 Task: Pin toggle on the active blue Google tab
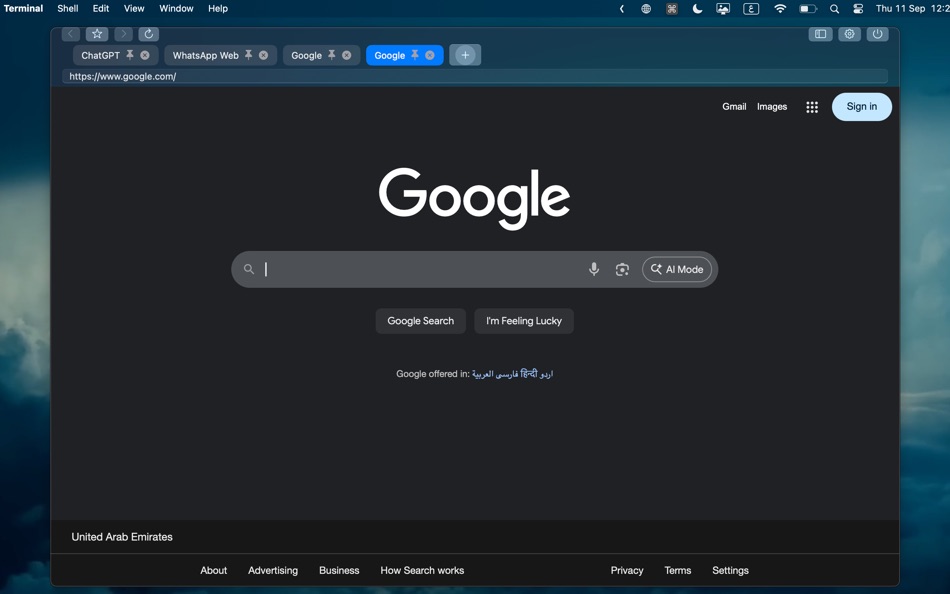click(415, 55)
